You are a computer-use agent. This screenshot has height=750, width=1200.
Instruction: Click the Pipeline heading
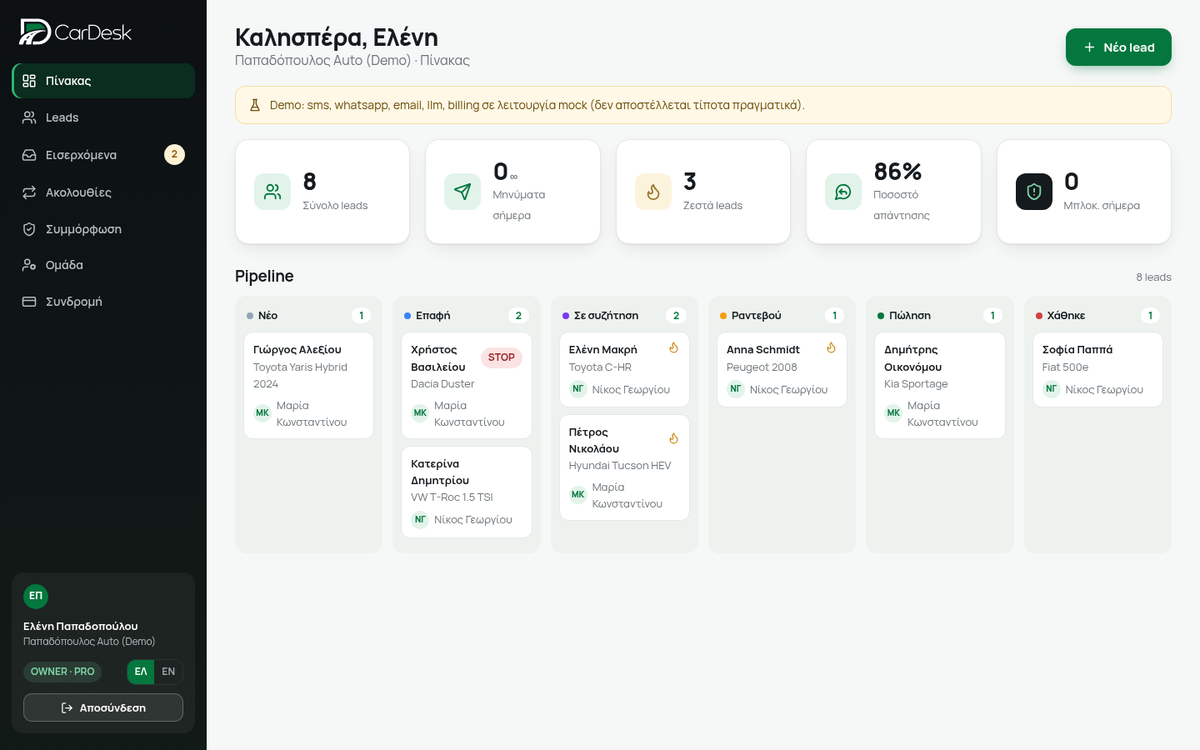pos(264,276)
